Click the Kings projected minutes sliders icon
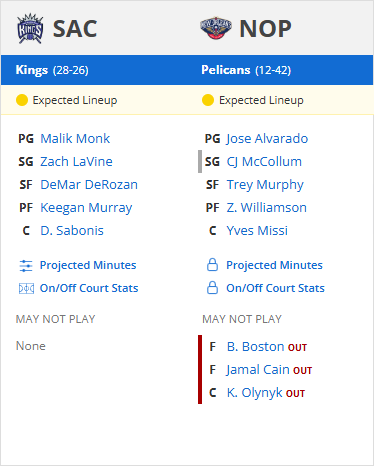 pyautogui.click(x=26, y=266)
